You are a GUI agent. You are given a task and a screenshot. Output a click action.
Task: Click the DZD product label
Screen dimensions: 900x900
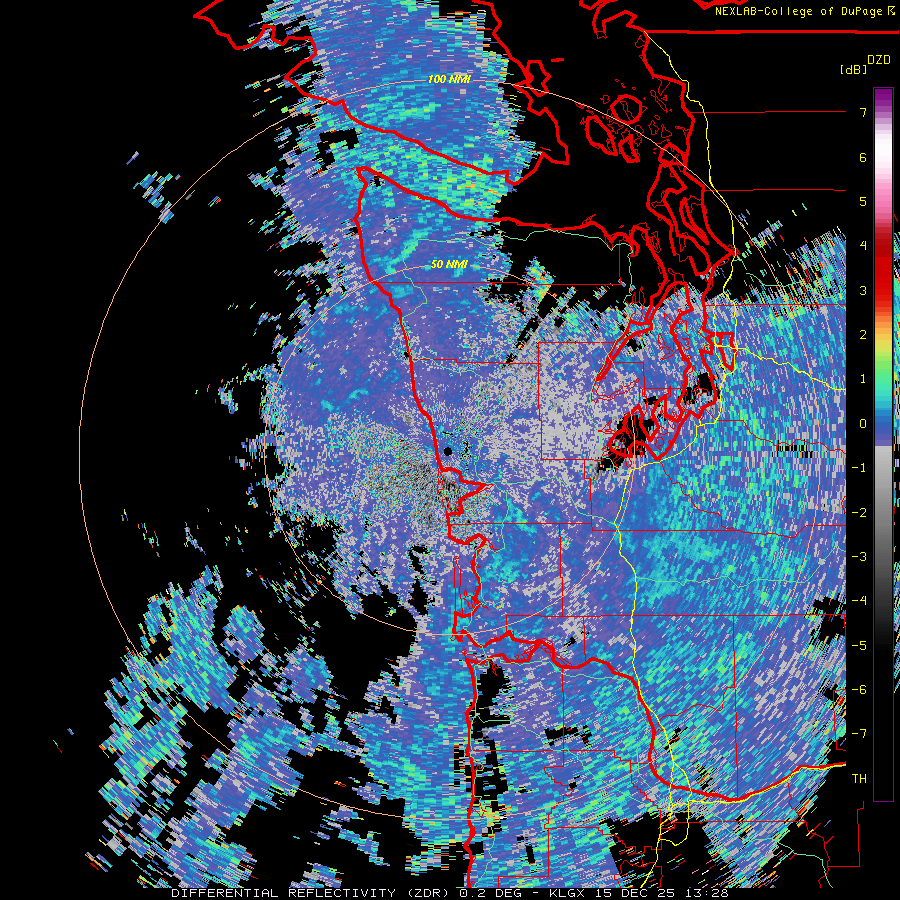[x=879, y=60]
